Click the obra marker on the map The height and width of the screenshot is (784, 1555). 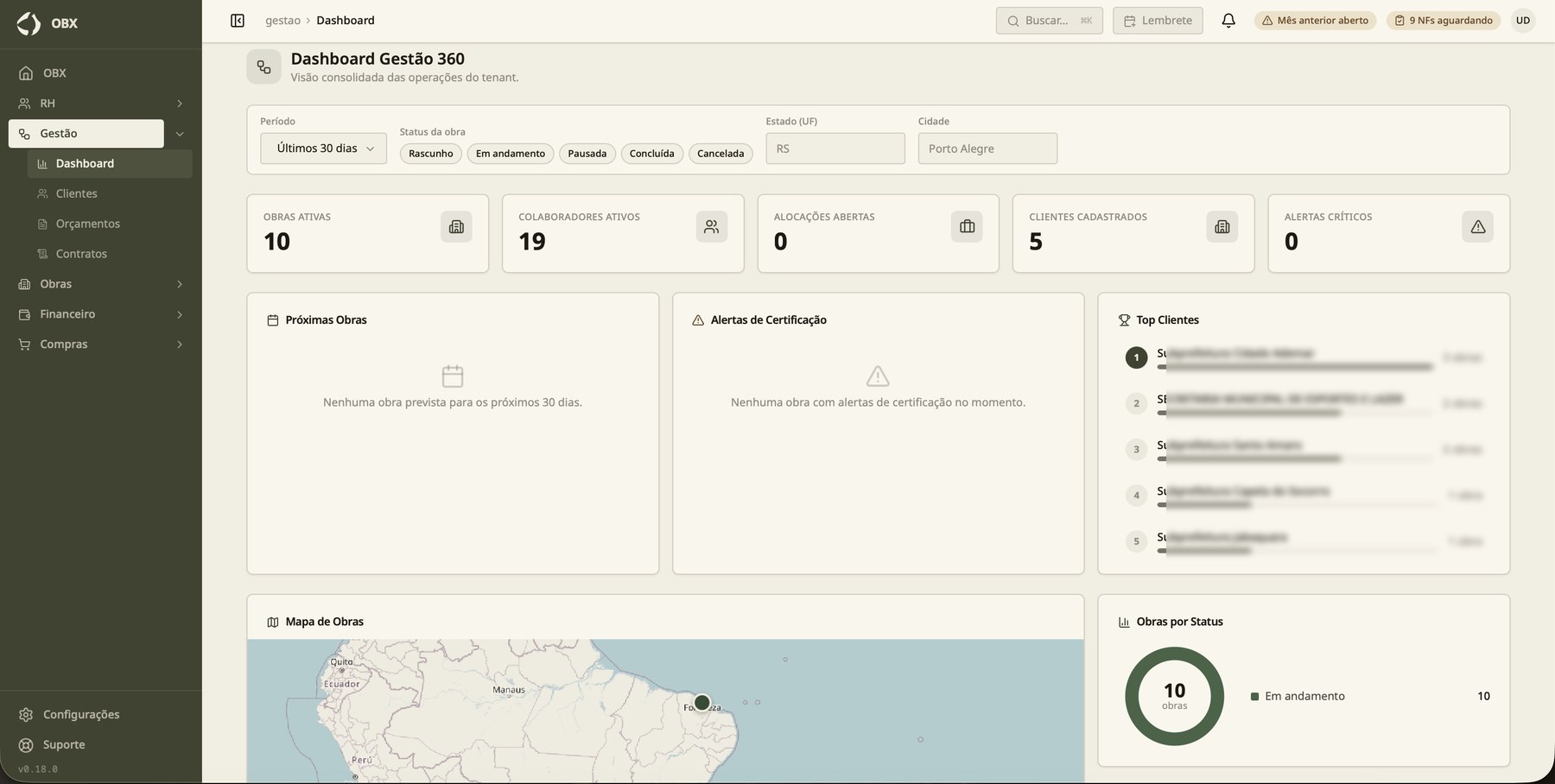pos(702,703)
